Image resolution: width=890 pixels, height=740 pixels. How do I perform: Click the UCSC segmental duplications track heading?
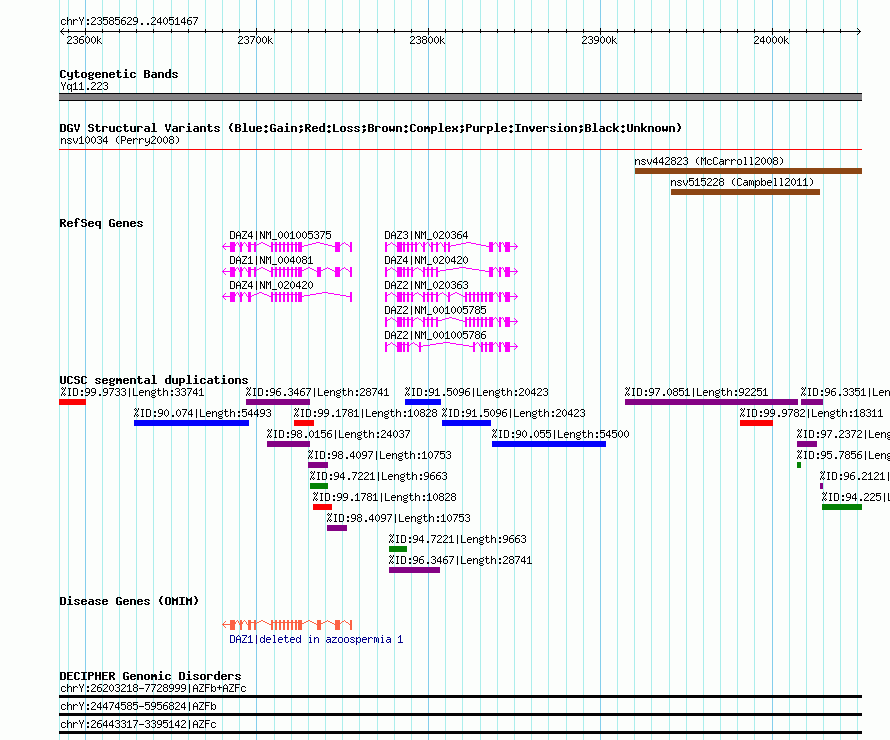point(154,380)
